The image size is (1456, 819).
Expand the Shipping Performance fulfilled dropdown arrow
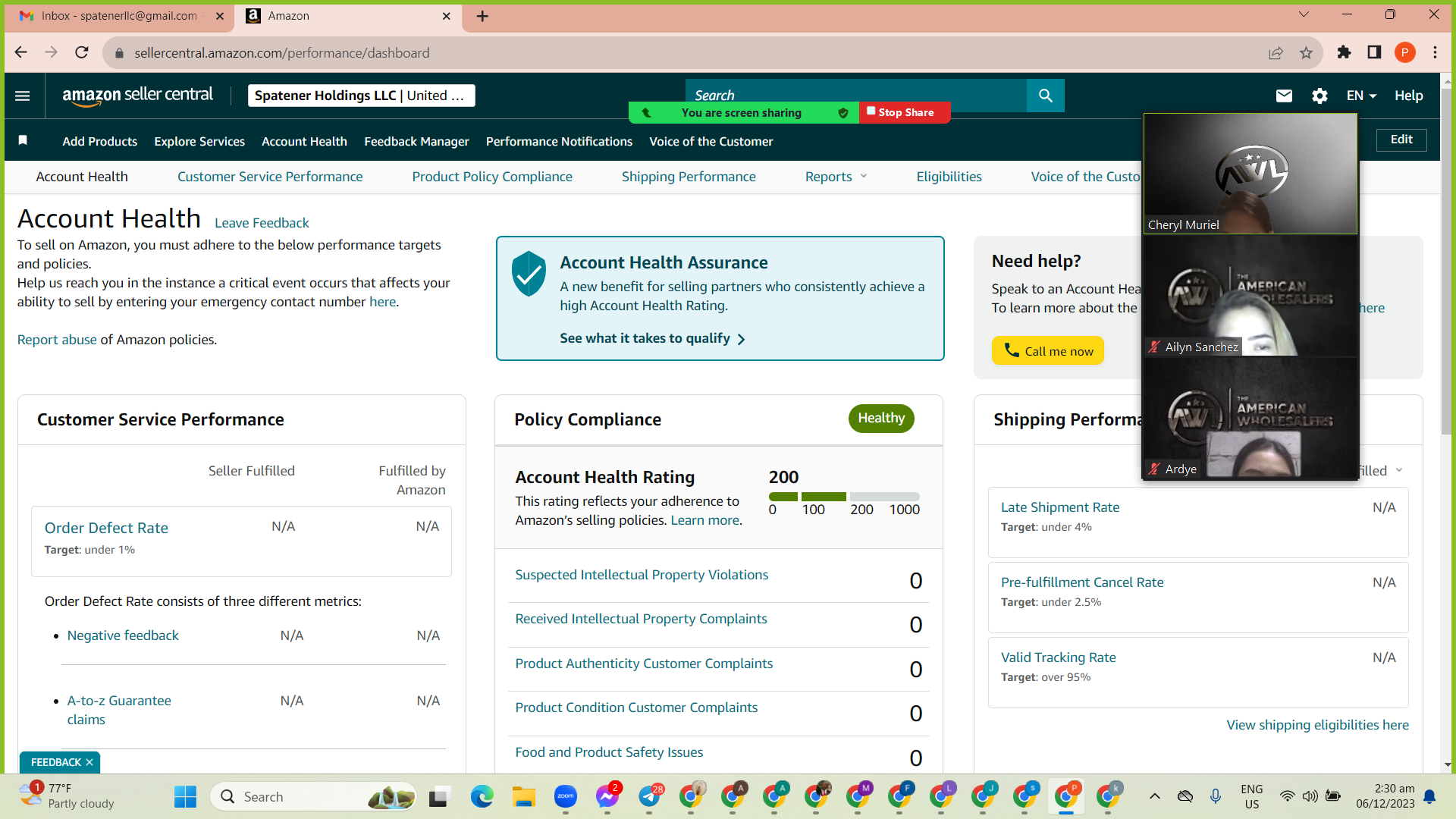(x=1399, y=470)
